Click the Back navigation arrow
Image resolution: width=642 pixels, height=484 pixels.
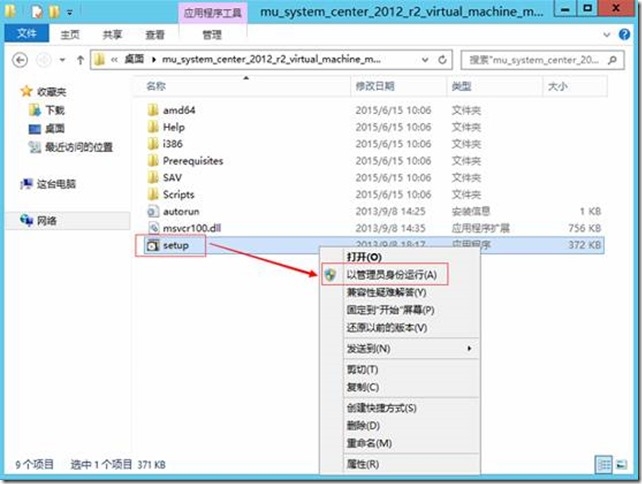[20, 61]
